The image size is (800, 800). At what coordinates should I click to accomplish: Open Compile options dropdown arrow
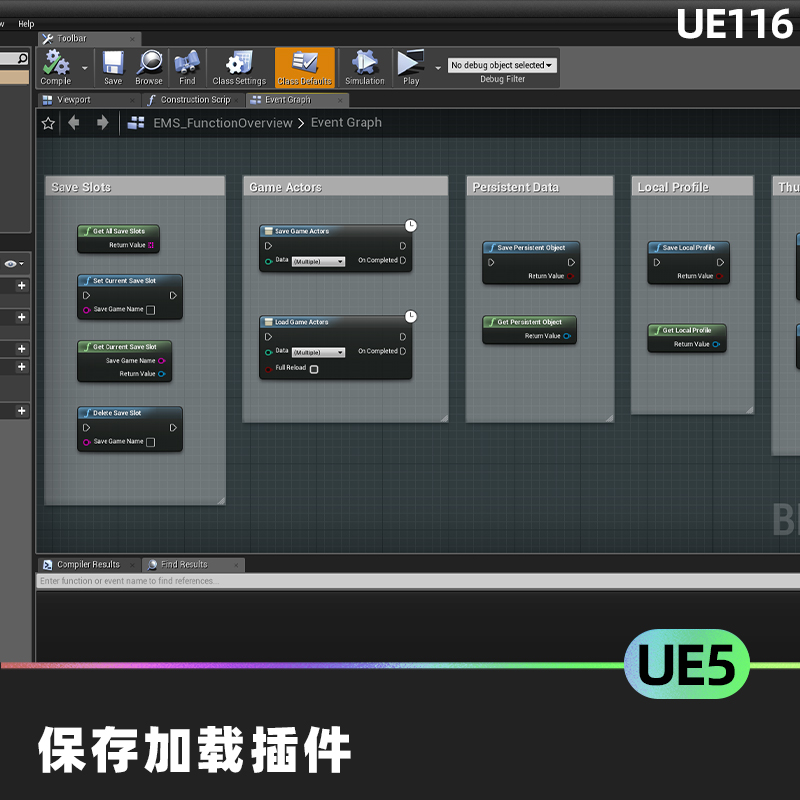(85, 67)
